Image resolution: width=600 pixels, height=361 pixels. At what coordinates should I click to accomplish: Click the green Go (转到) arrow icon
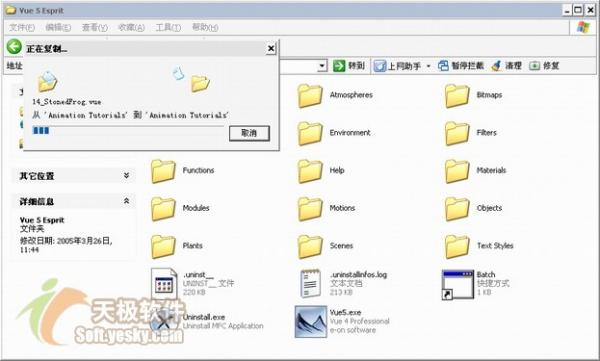click(x=339, y=66)
